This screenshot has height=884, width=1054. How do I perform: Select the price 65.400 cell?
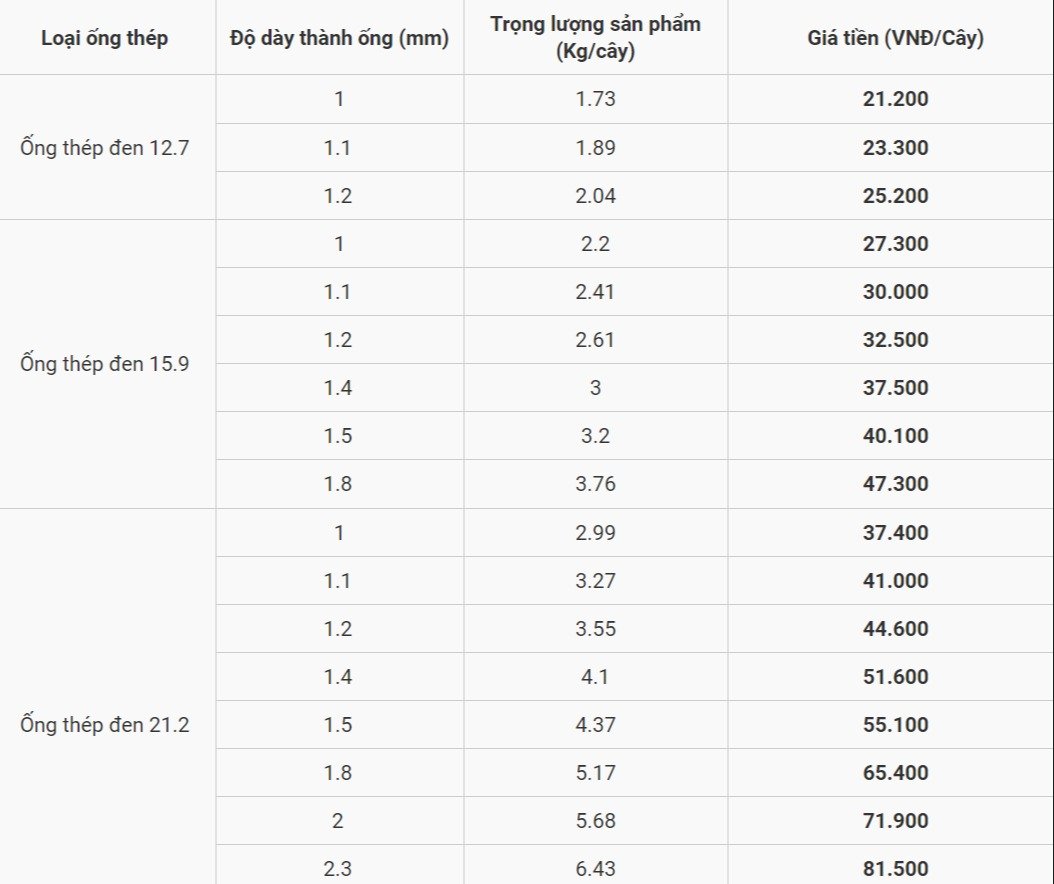click(x=895, y=772)
